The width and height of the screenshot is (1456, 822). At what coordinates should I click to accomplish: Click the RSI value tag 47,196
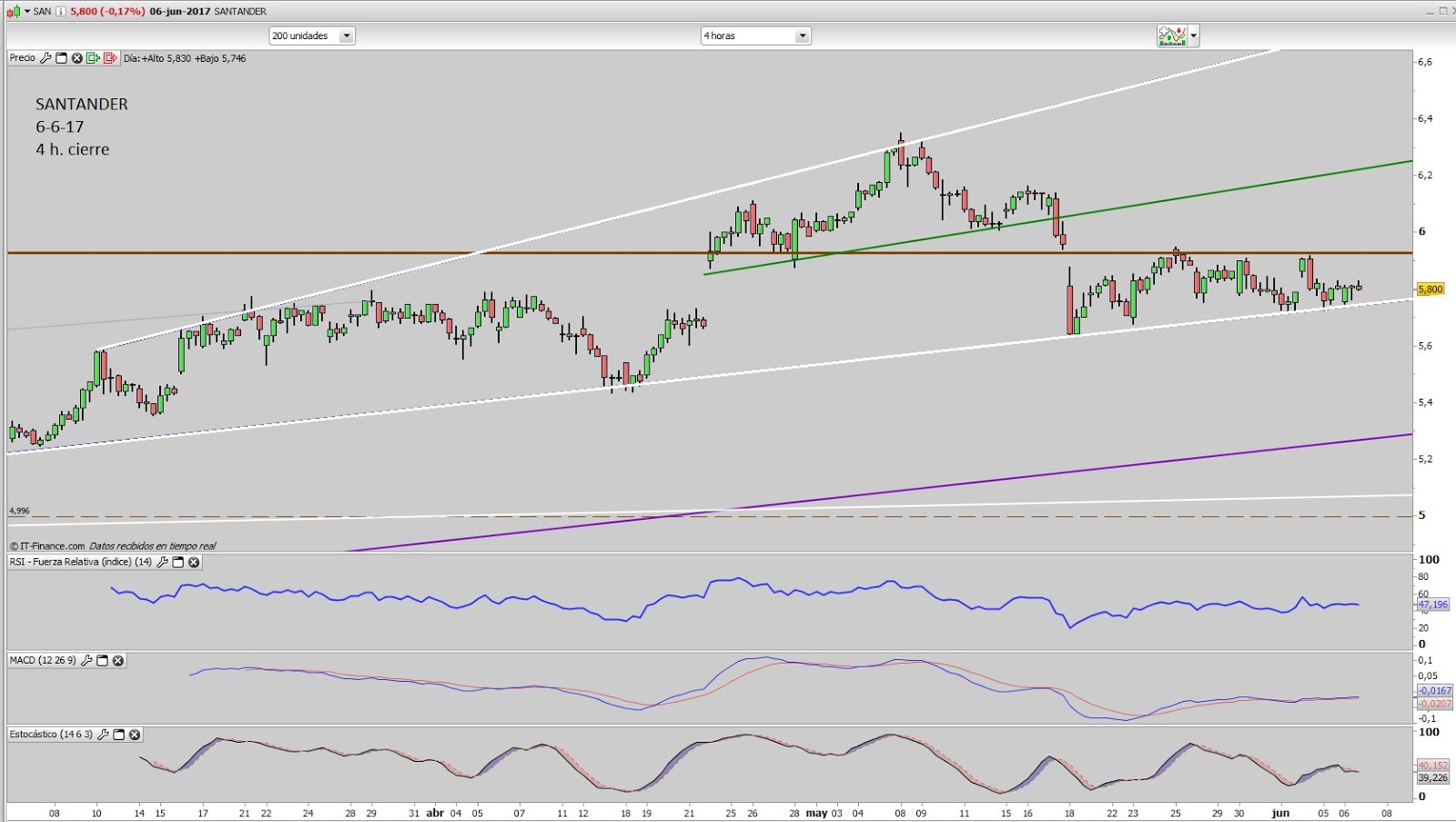click(x=1433, y=604)
